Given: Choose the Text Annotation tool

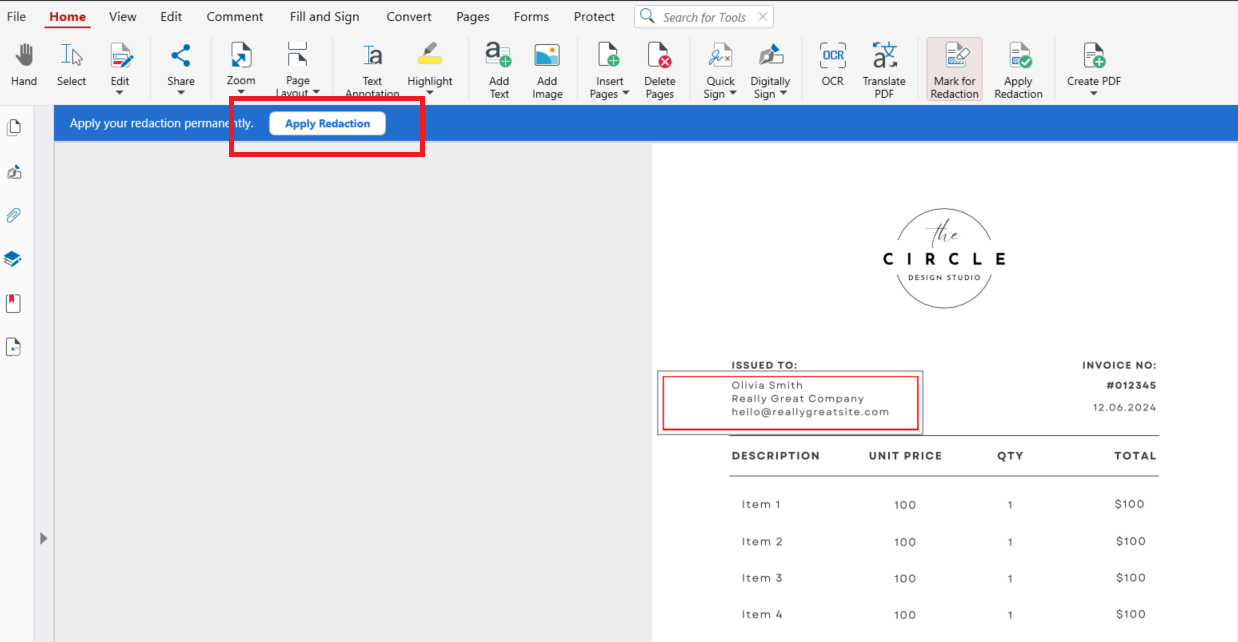Looking at the screenshot, I should [x=372, y=68].
